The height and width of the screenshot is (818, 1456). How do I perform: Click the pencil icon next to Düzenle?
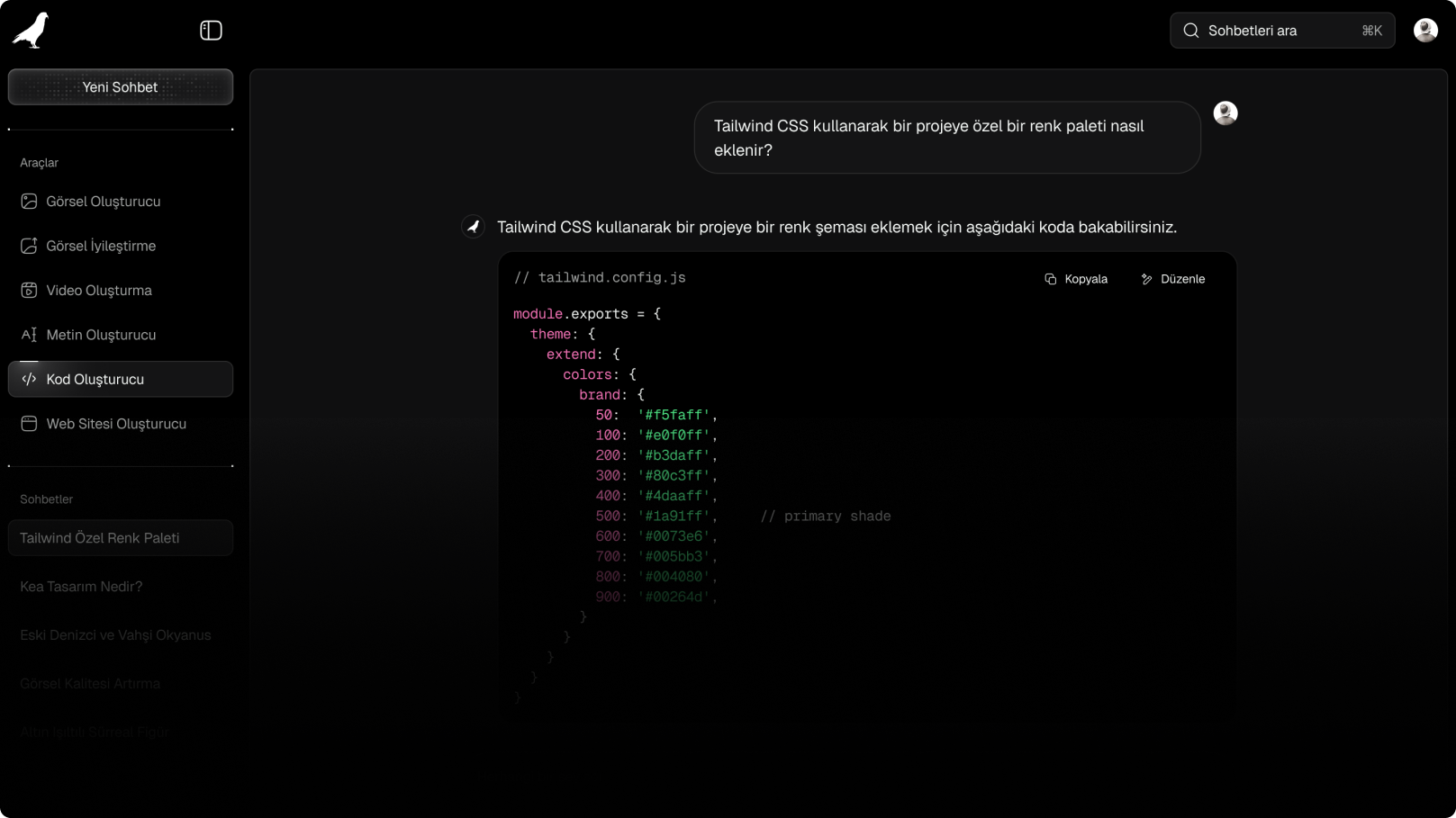(x=1146, y=279)
